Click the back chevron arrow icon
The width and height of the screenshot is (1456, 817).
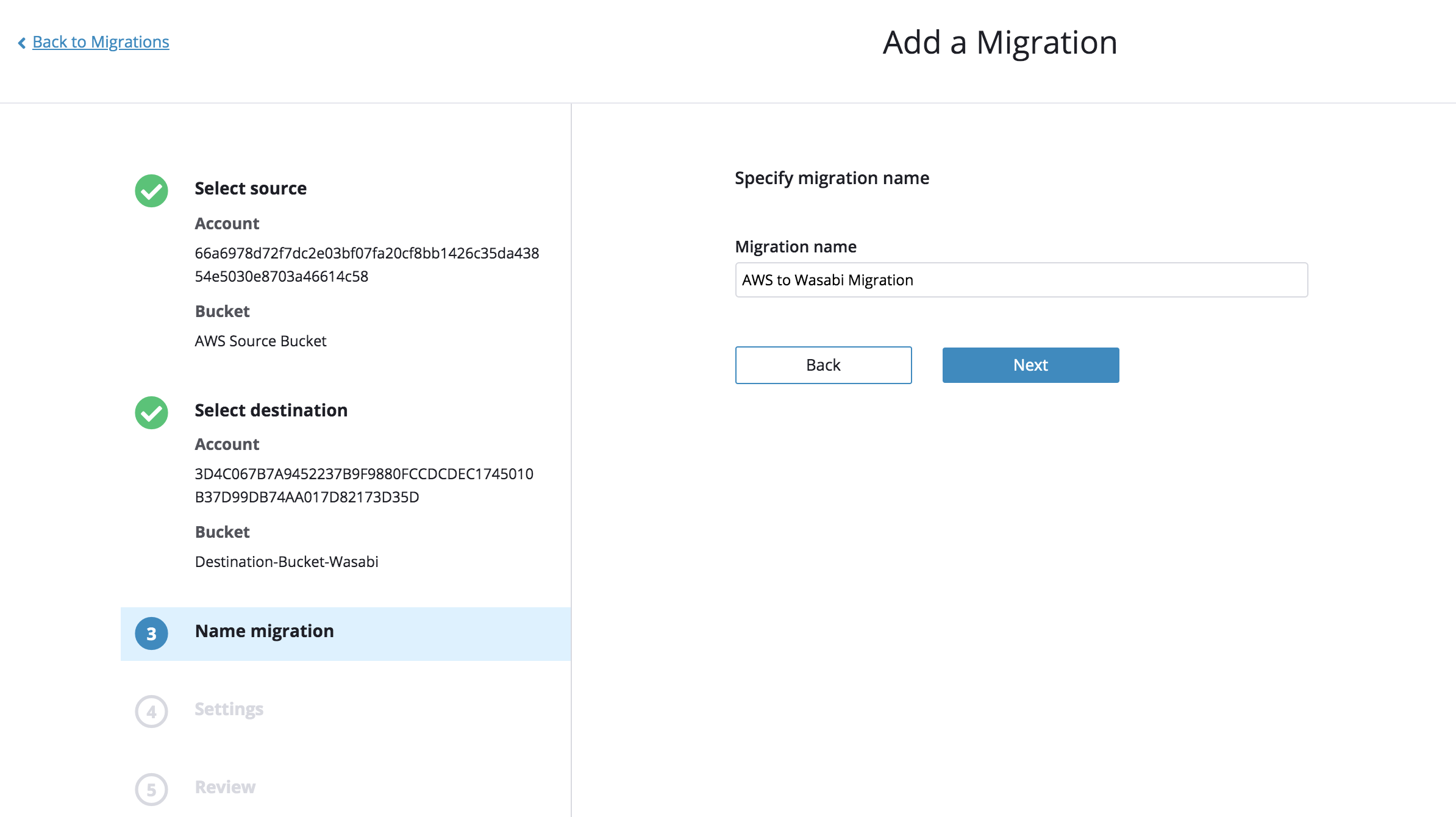pyautogui.click(x=22, y=43)
